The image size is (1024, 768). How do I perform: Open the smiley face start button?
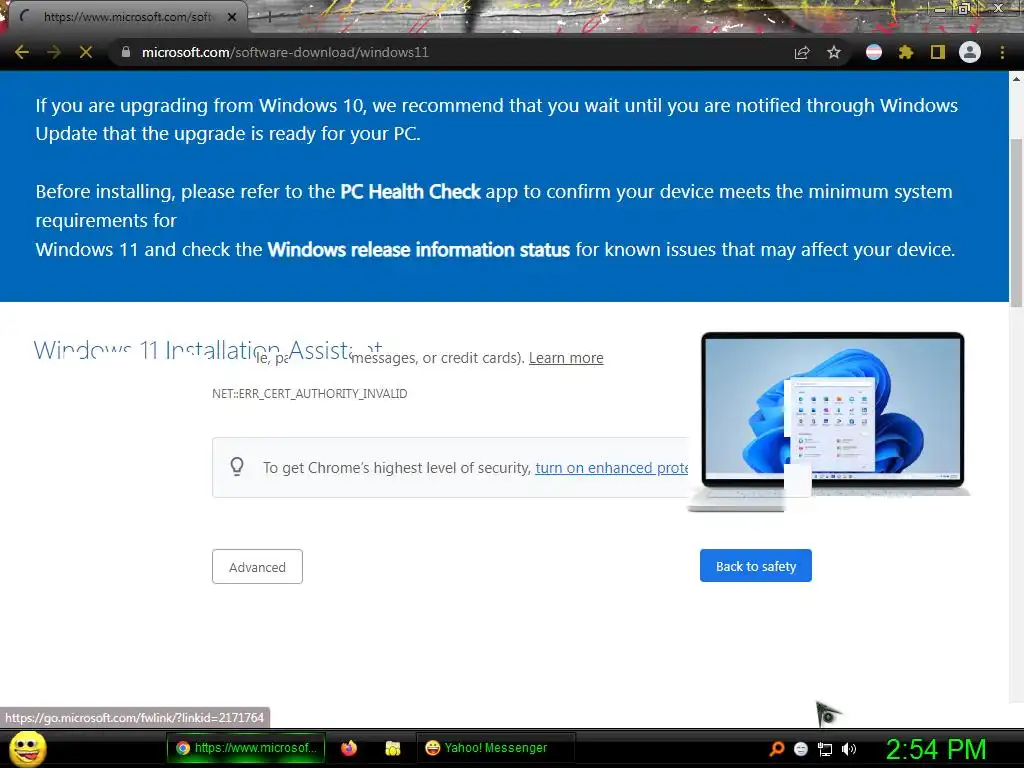click(x=27, y=748)
